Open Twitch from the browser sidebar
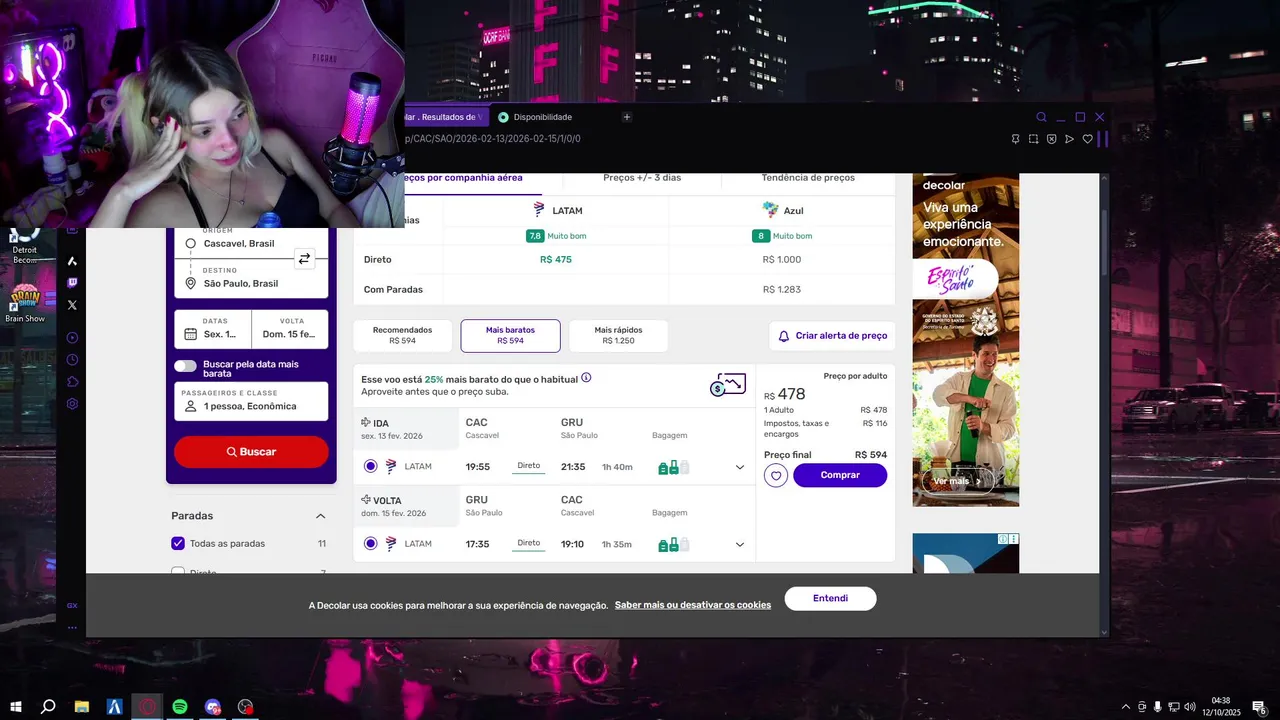This screenshot has height=720, width=1280. click(72, 283)
